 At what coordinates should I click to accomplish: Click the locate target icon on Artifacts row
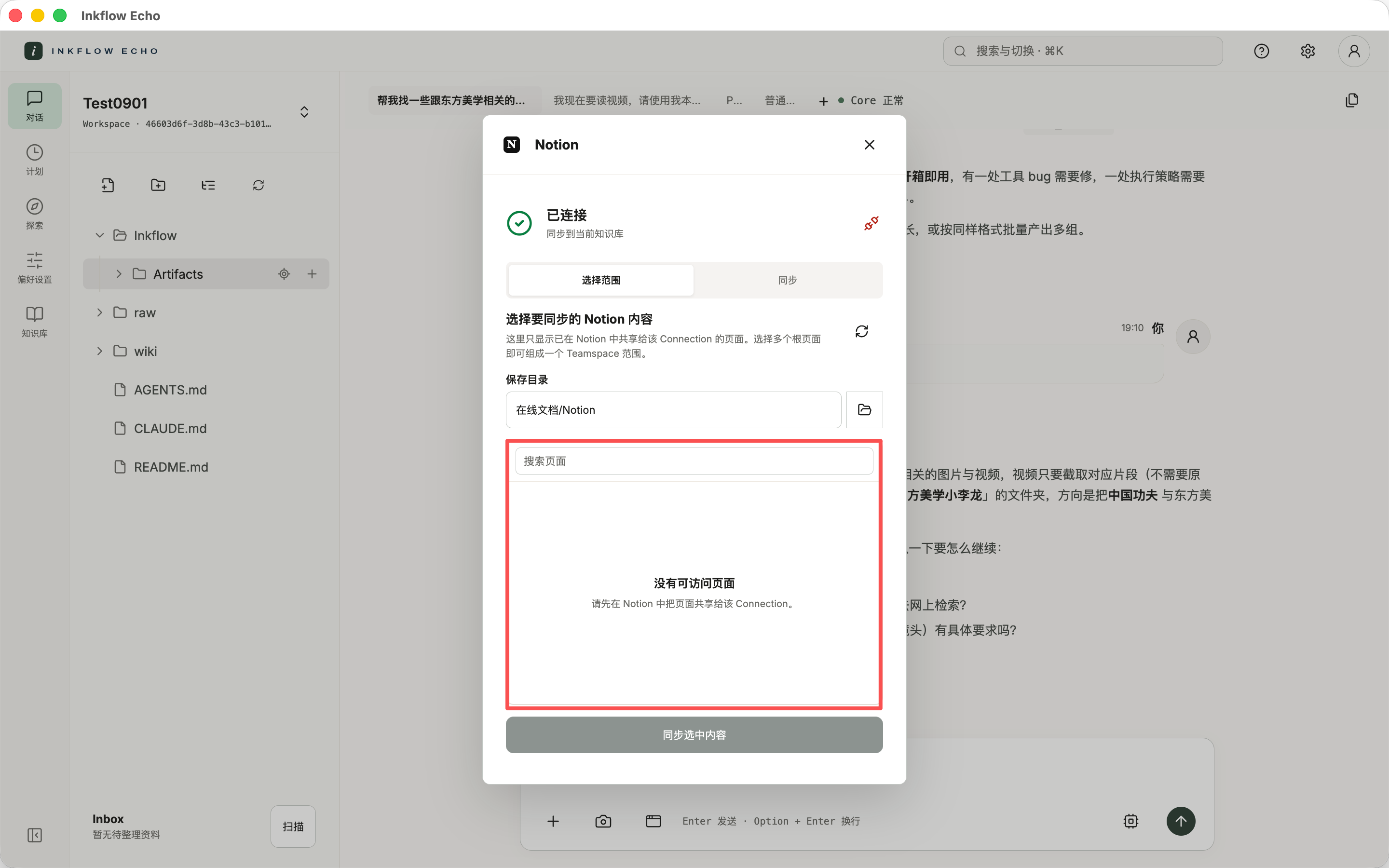point(284,274)
